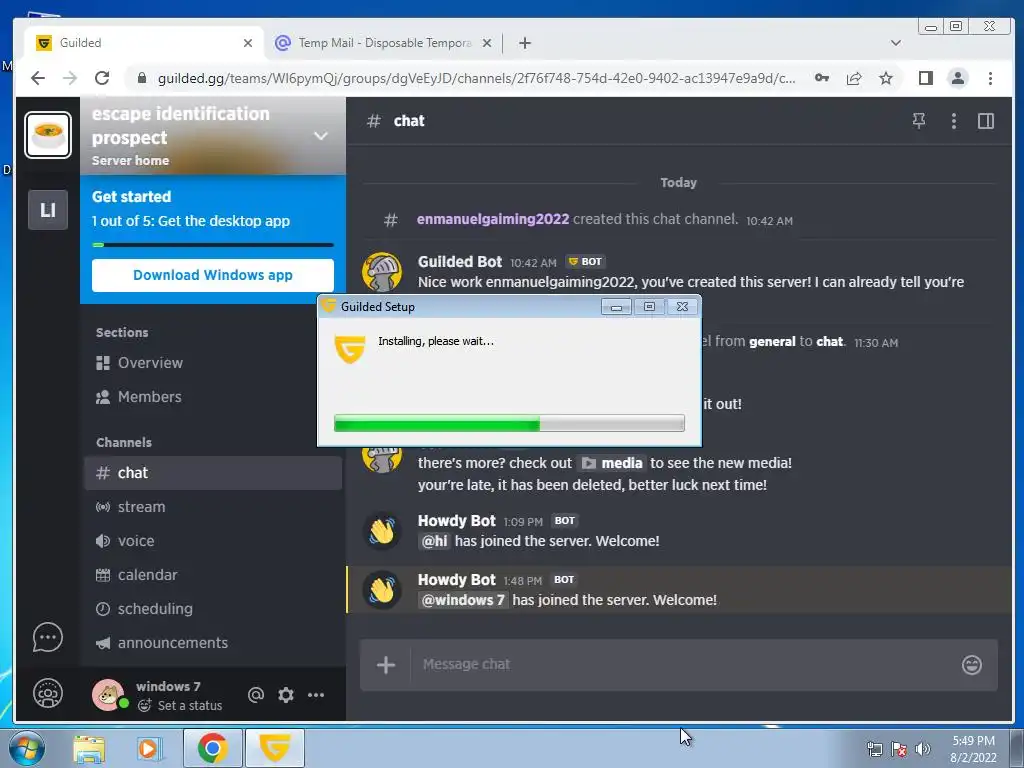Open channel options three-dot menu

point(953,121)
